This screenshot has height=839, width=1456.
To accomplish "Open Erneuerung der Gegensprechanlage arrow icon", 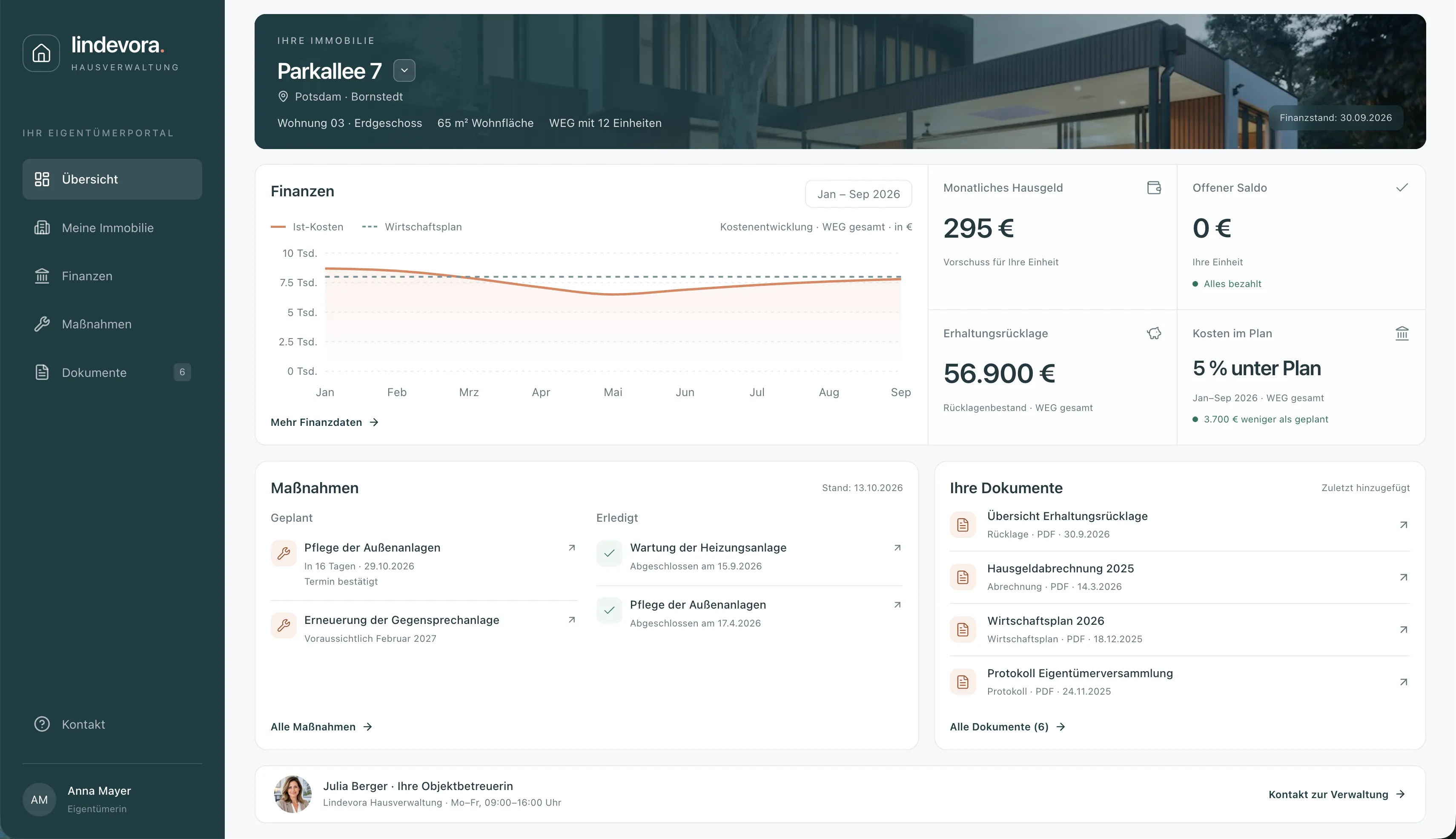I will click(x=571, y=620).
